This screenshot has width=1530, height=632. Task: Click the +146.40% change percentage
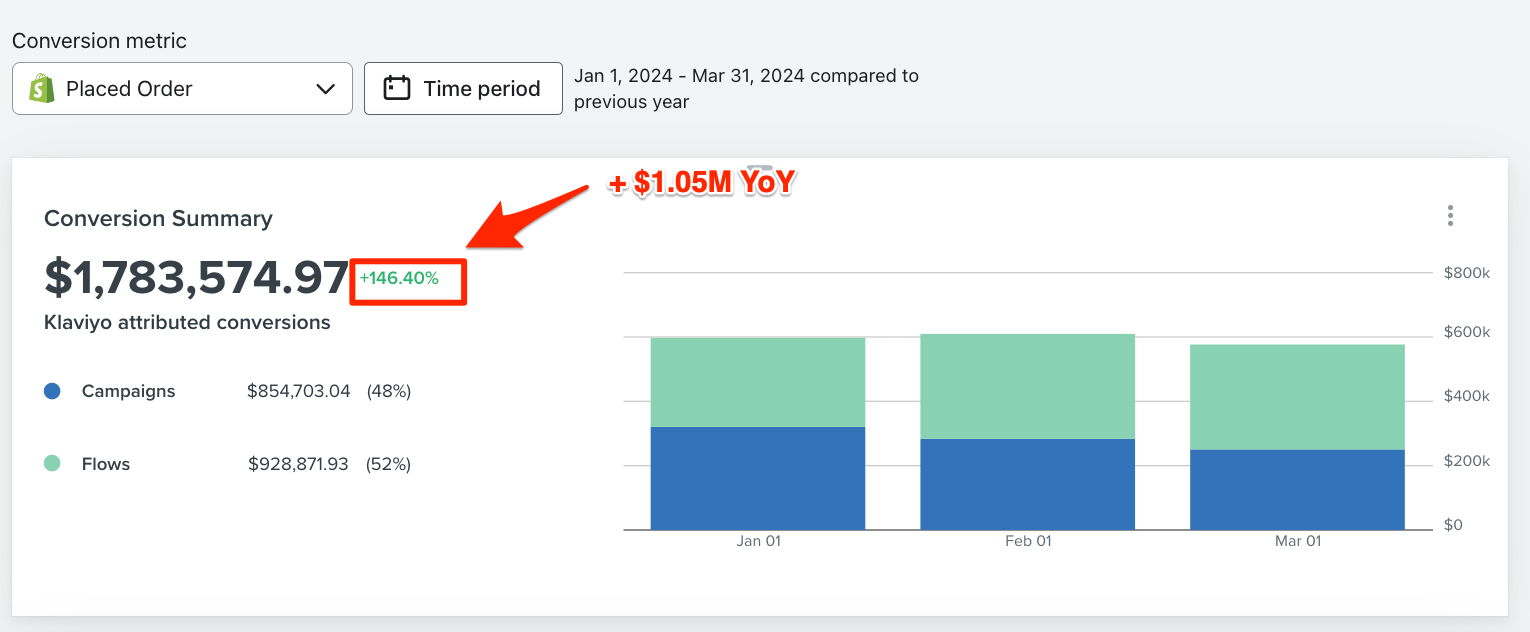[x=399, y=278]
